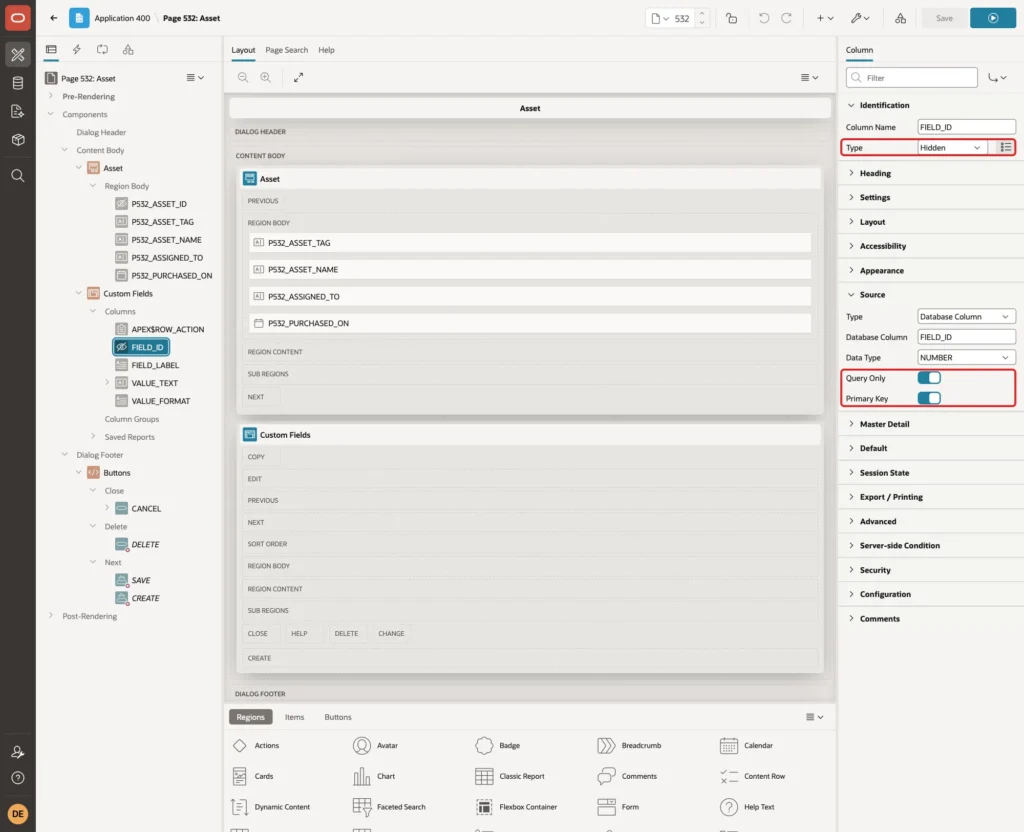
Task: Increment the page number with up arrow
Action: click(x=702, y=13)
